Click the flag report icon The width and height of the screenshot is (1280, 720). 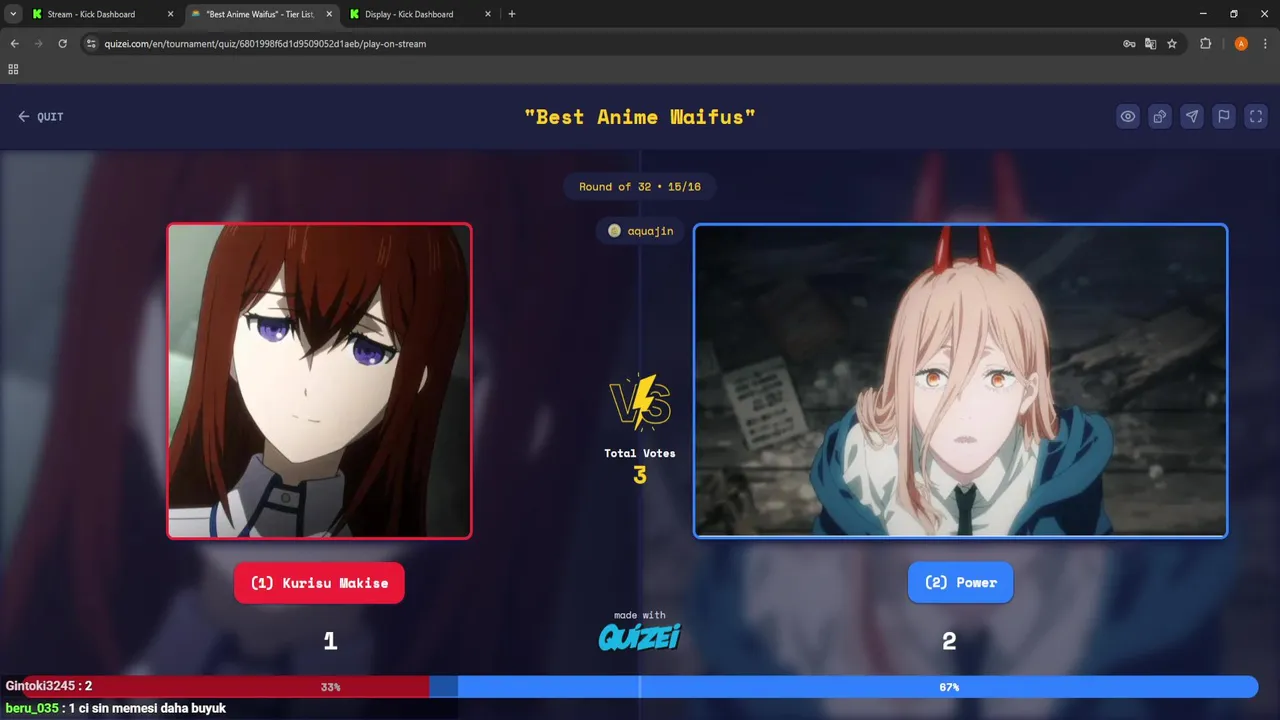[1224, 116]
